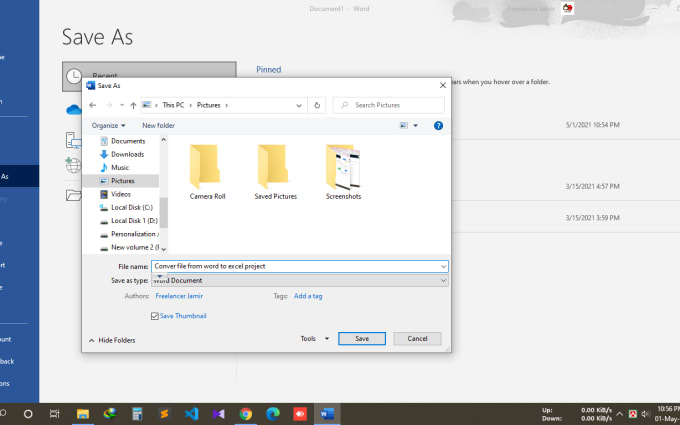Open Google Chrome from the taskbar

245,414
